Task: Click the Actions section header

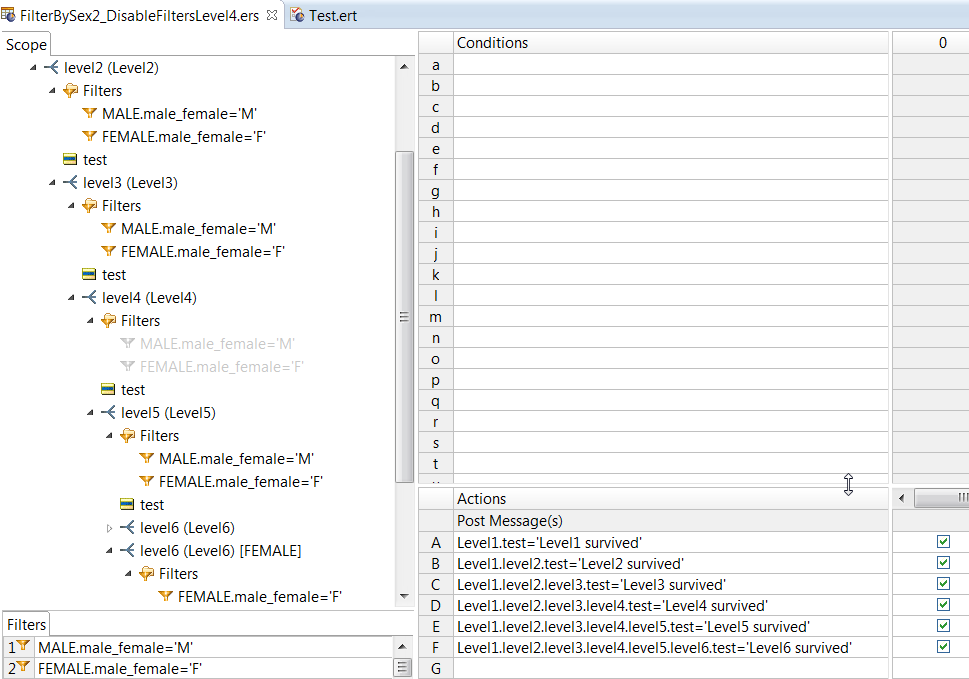Action: (x=671, y=499)
